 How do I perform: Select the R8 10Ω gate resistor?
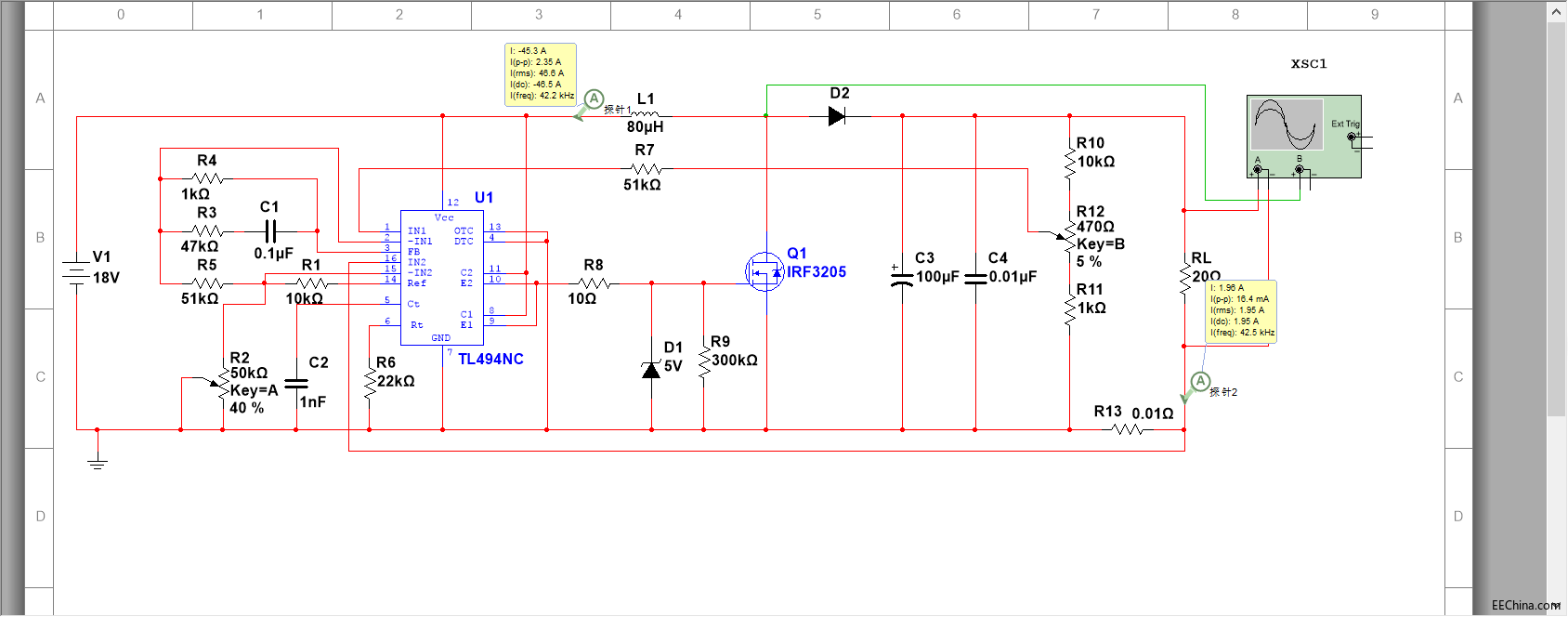click(x=594, y=283)
